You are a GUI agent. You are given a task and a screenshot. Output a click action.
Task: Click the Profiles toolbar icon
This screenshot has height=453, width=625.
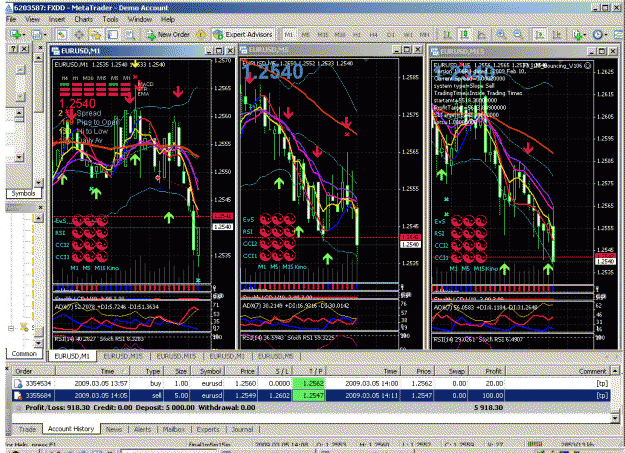(37, 35)
